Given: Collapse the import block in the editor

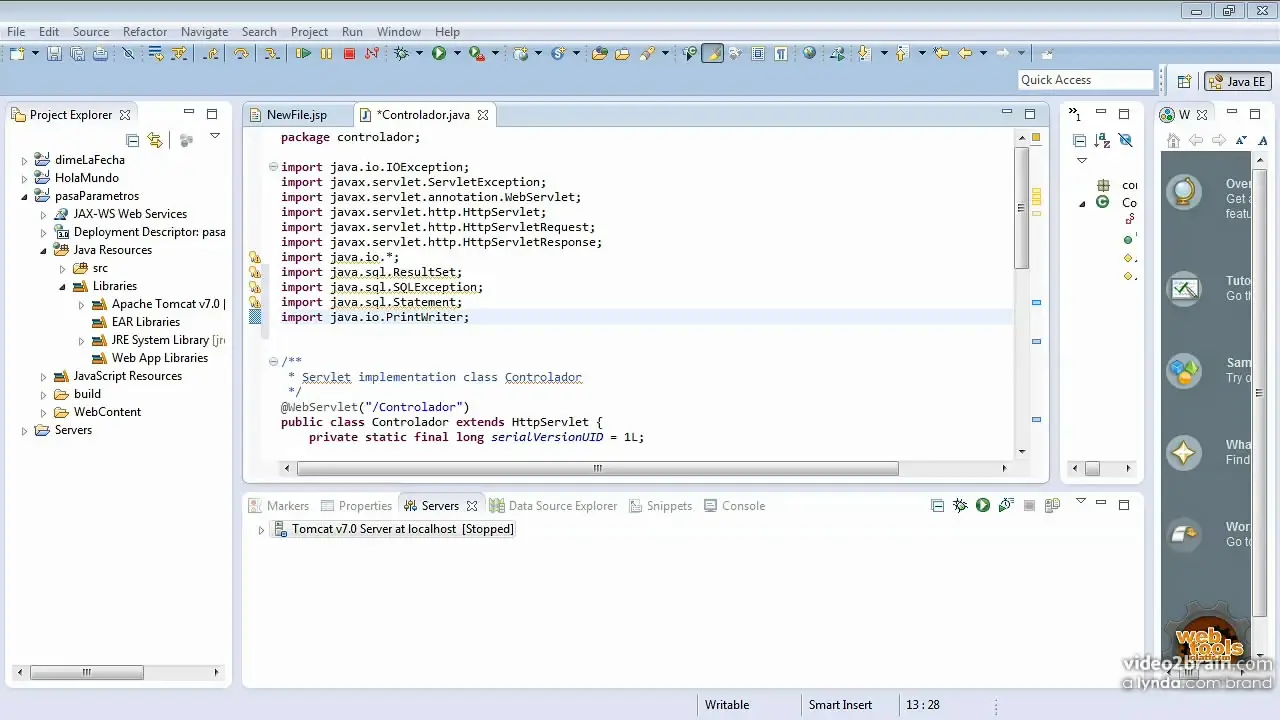Looking at the screenshot, I should point(273,167).
